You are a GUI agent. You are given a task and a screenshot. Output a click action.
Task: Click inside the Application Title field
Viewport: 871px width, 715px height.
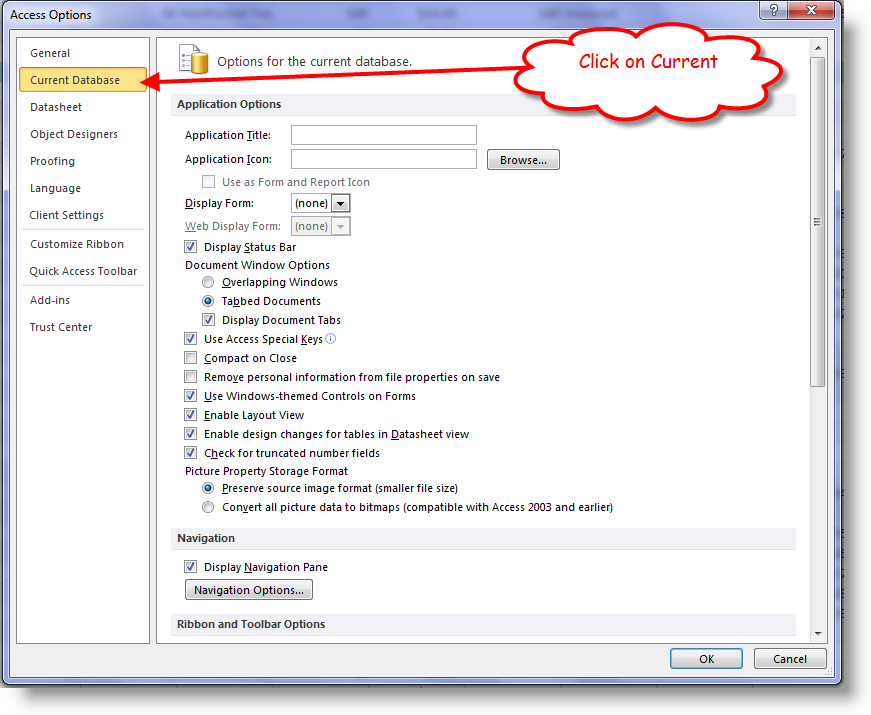click(383, 134)
